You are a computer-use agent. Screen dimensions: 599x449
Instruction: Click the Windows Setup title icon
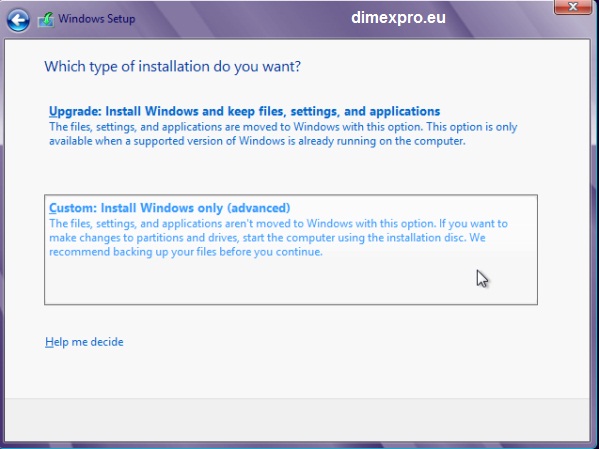[45, 19]
